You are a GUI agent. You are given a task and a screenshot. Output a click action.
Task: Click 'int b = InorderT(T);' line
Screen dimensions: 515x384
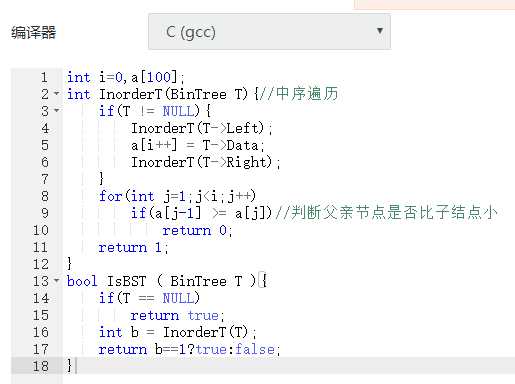click(x=177, y=332)
